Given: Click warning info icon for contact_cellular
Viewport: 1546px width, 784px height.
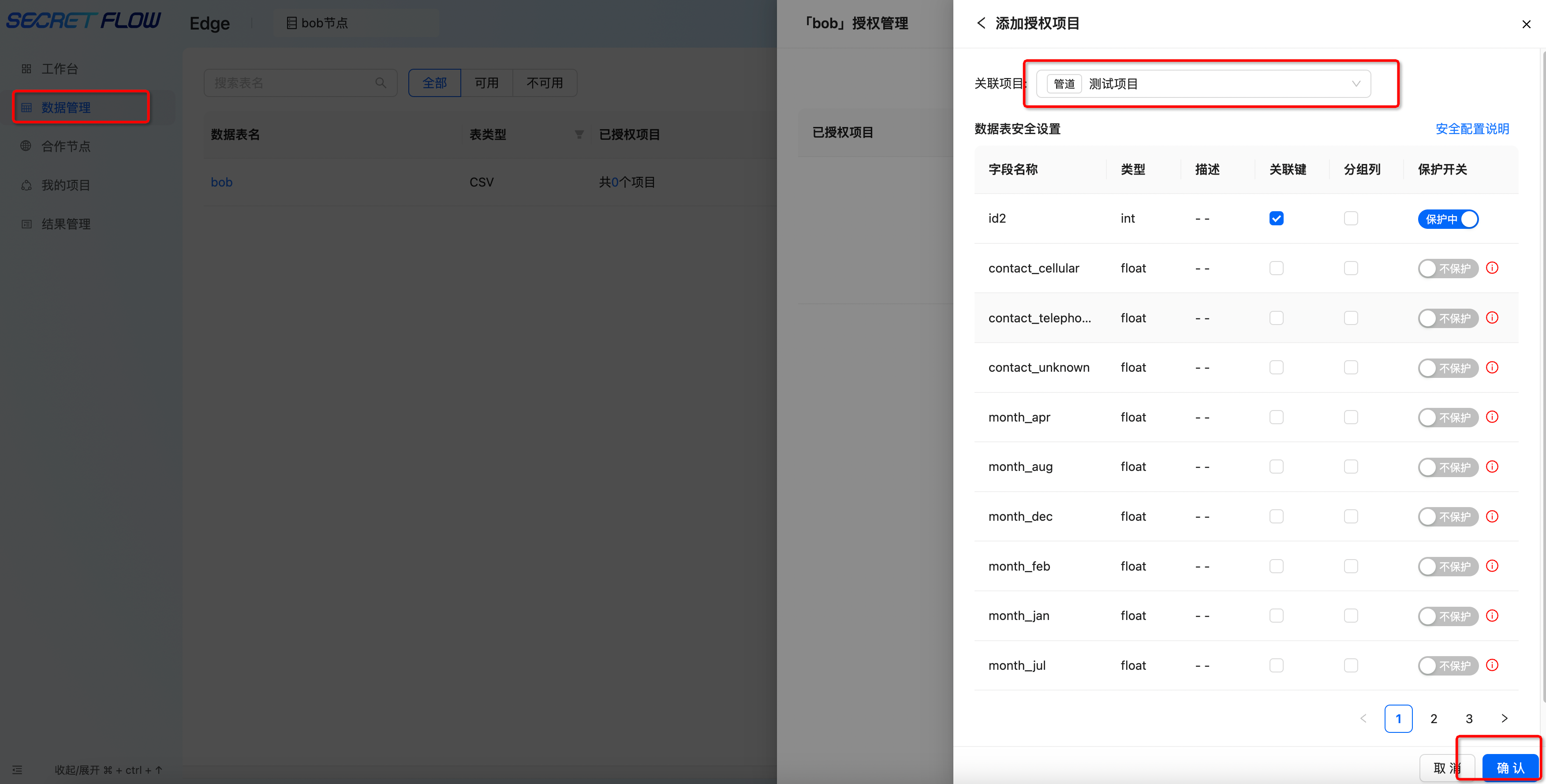Looking at the screenshot, I should 1492,268.
